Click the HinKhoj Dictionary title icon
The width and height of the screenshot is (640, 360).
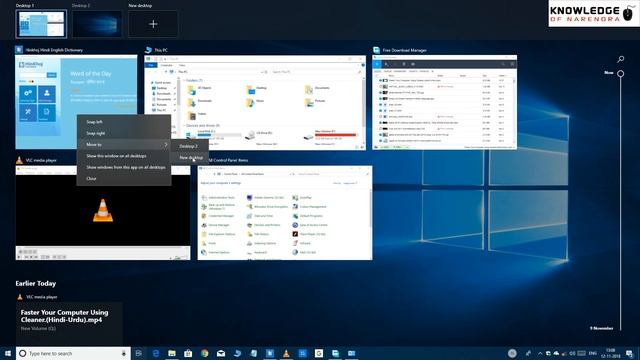pos(19,49)
